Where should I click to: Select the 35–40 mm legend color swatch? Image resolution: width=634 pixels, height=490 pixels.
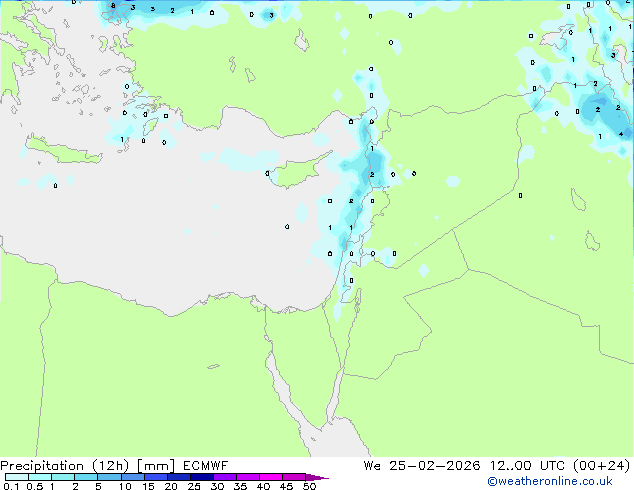[x=247, y=477]
